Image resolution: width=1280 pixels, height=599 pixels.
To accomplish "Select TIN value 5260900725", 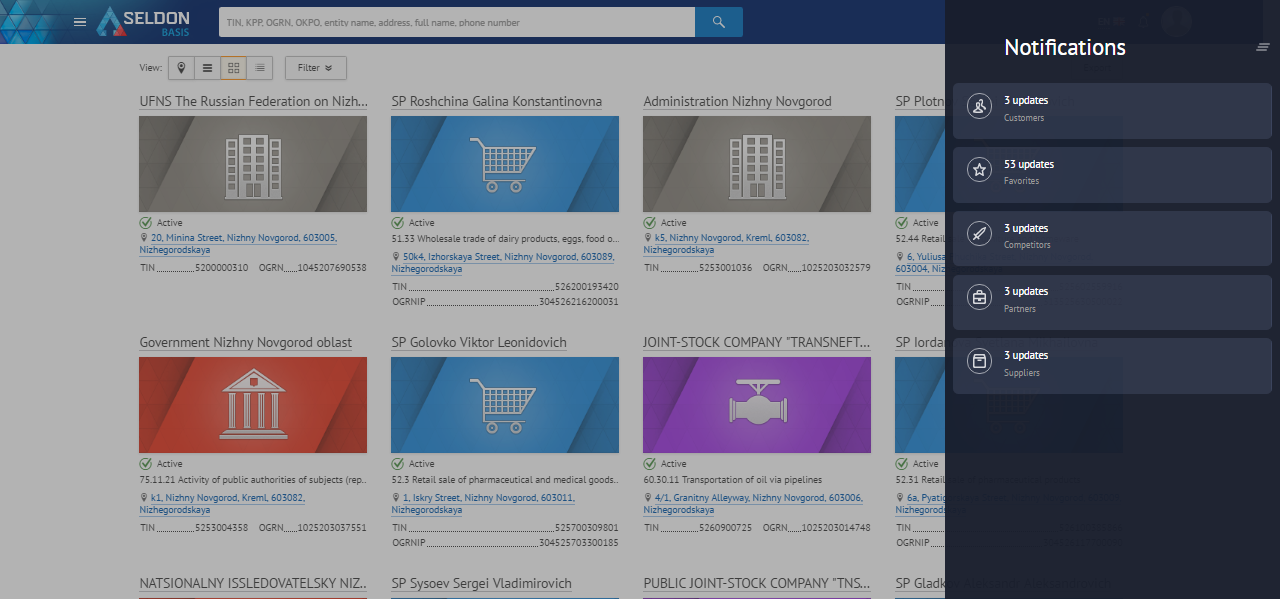I will click(x=726, y=528).
